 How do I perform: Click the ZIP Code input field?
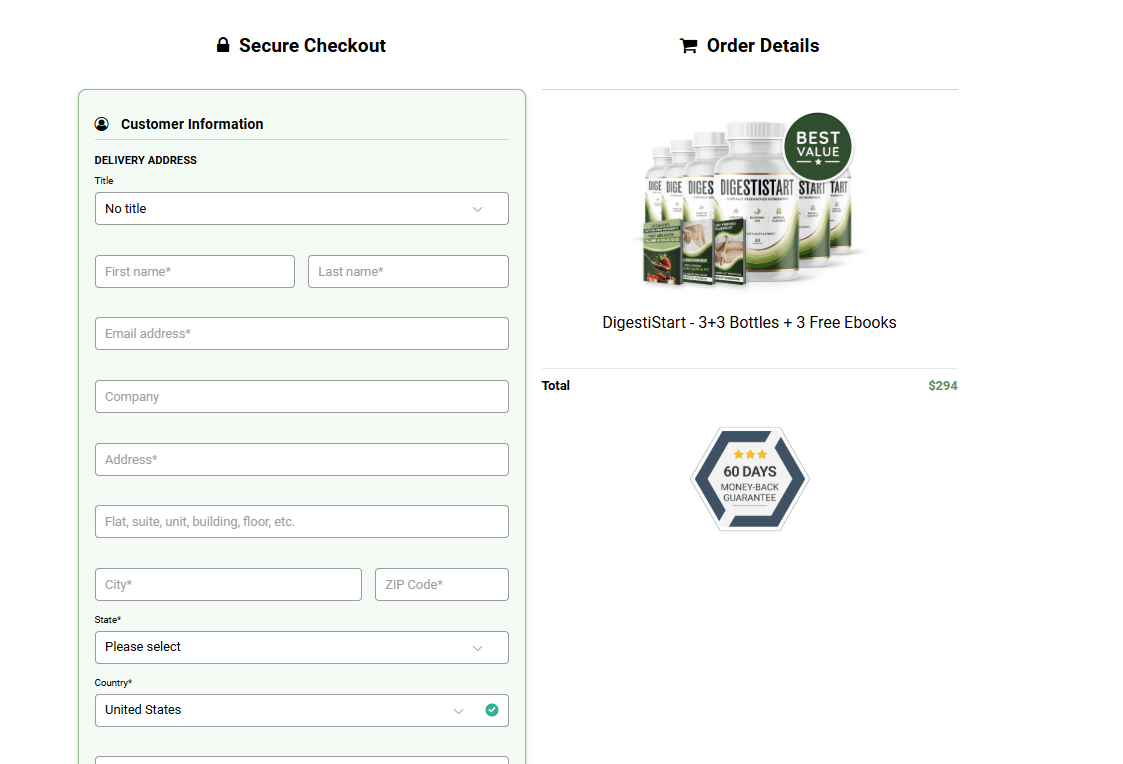[441, 584]
